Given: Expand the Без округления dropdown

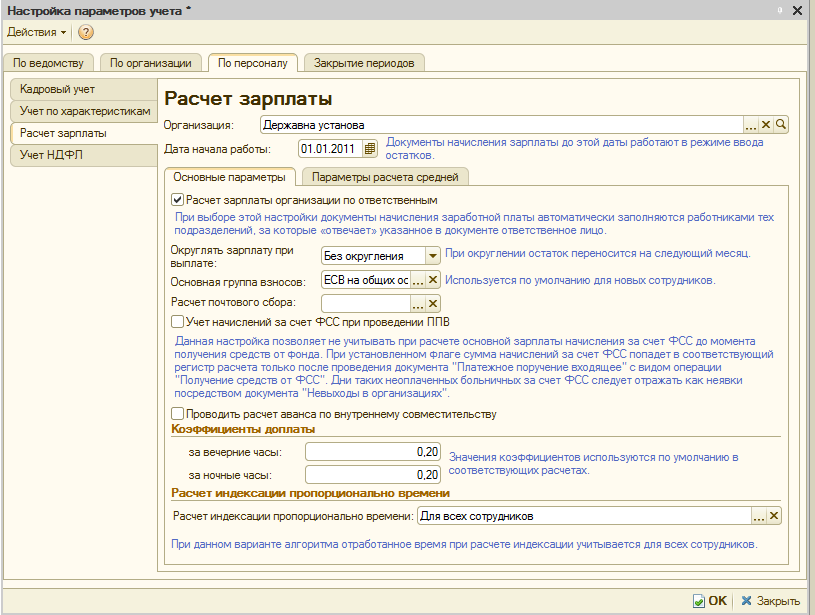Looking at the screenshot, I should [432, 256].
